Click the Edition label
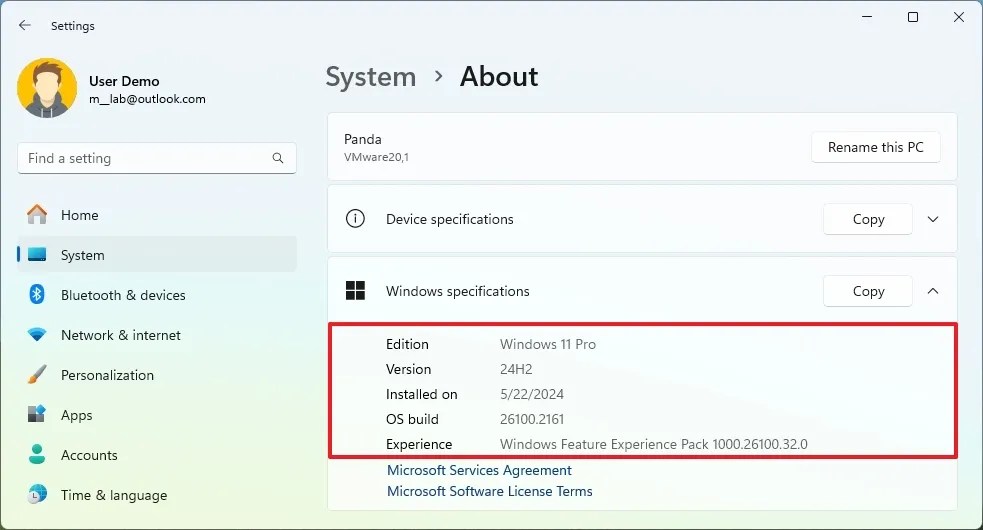983x530 pixels. click(407, 344)
